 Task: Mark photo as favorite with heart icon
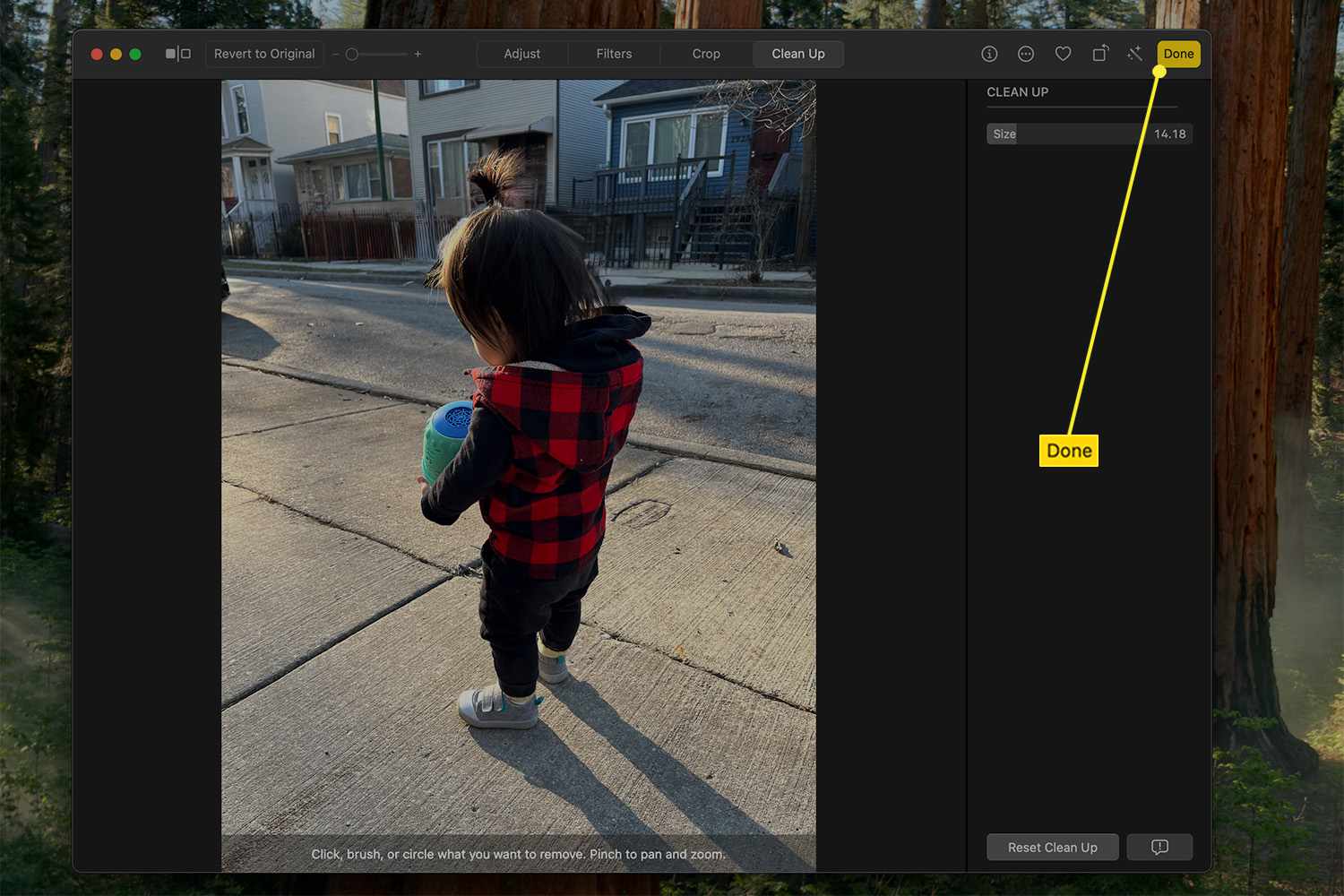1063,54
